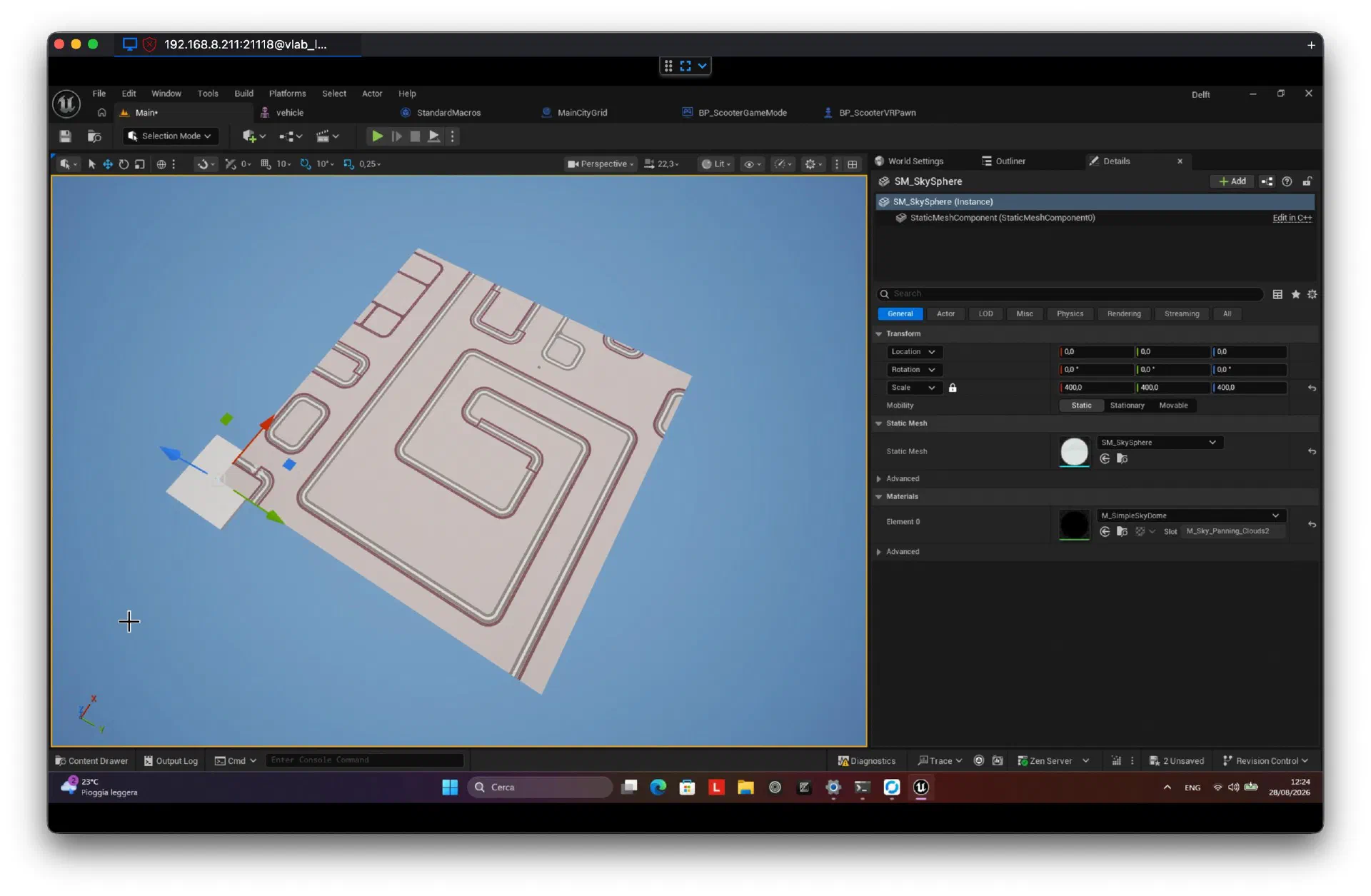Open camera speed 22,3 setting
This screenshot has width=1371, height=896.
(661, 163)
